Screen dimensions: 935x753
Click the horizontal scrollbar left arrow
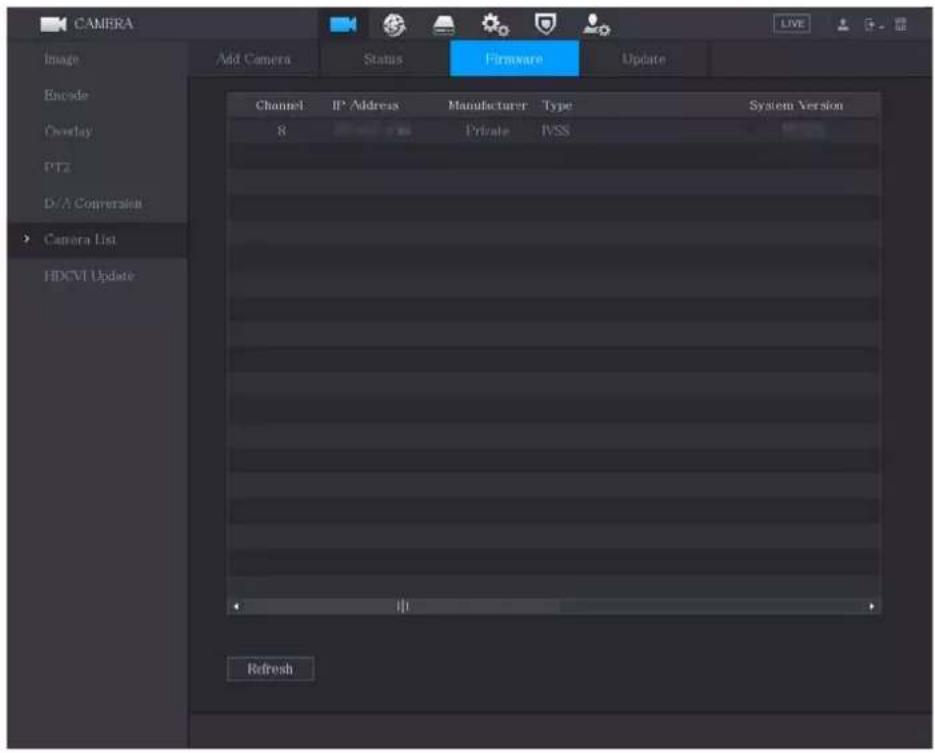[237, 606]
